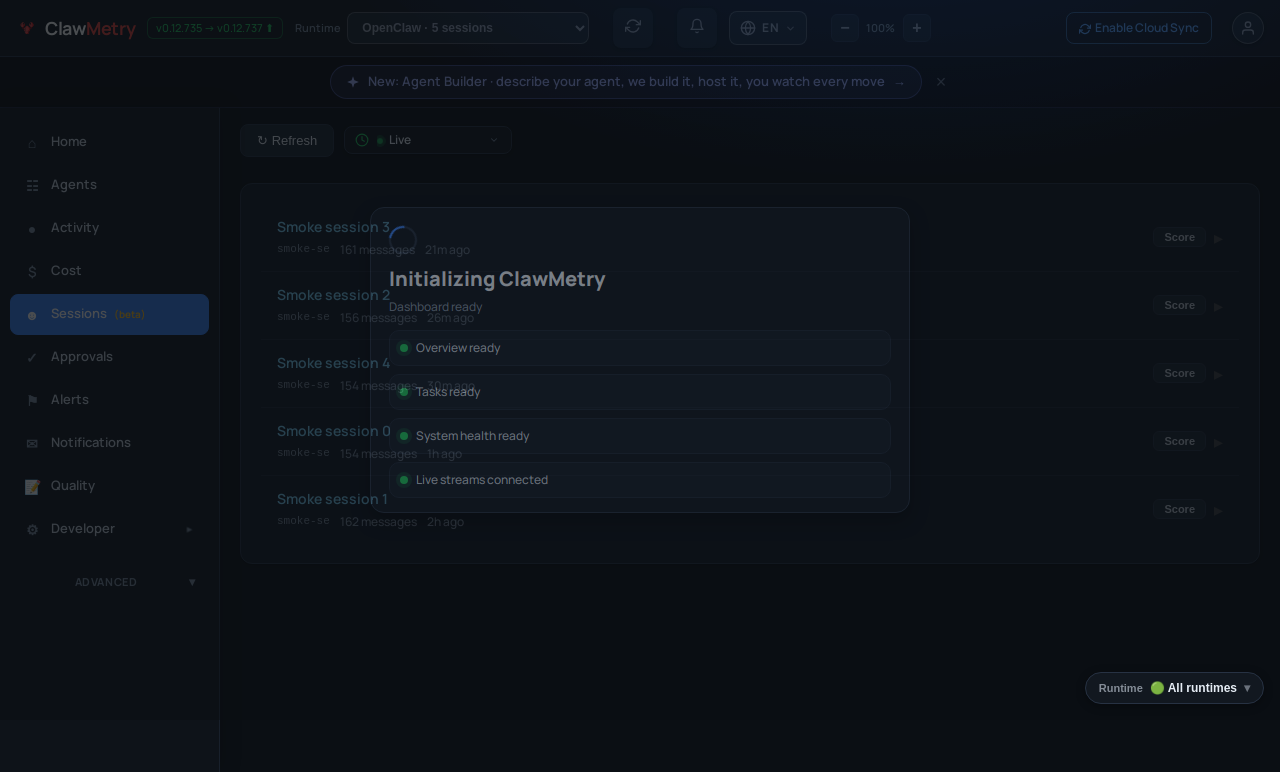Click the Overview ready status row
1280x772 pixels.
pos(640,348)
